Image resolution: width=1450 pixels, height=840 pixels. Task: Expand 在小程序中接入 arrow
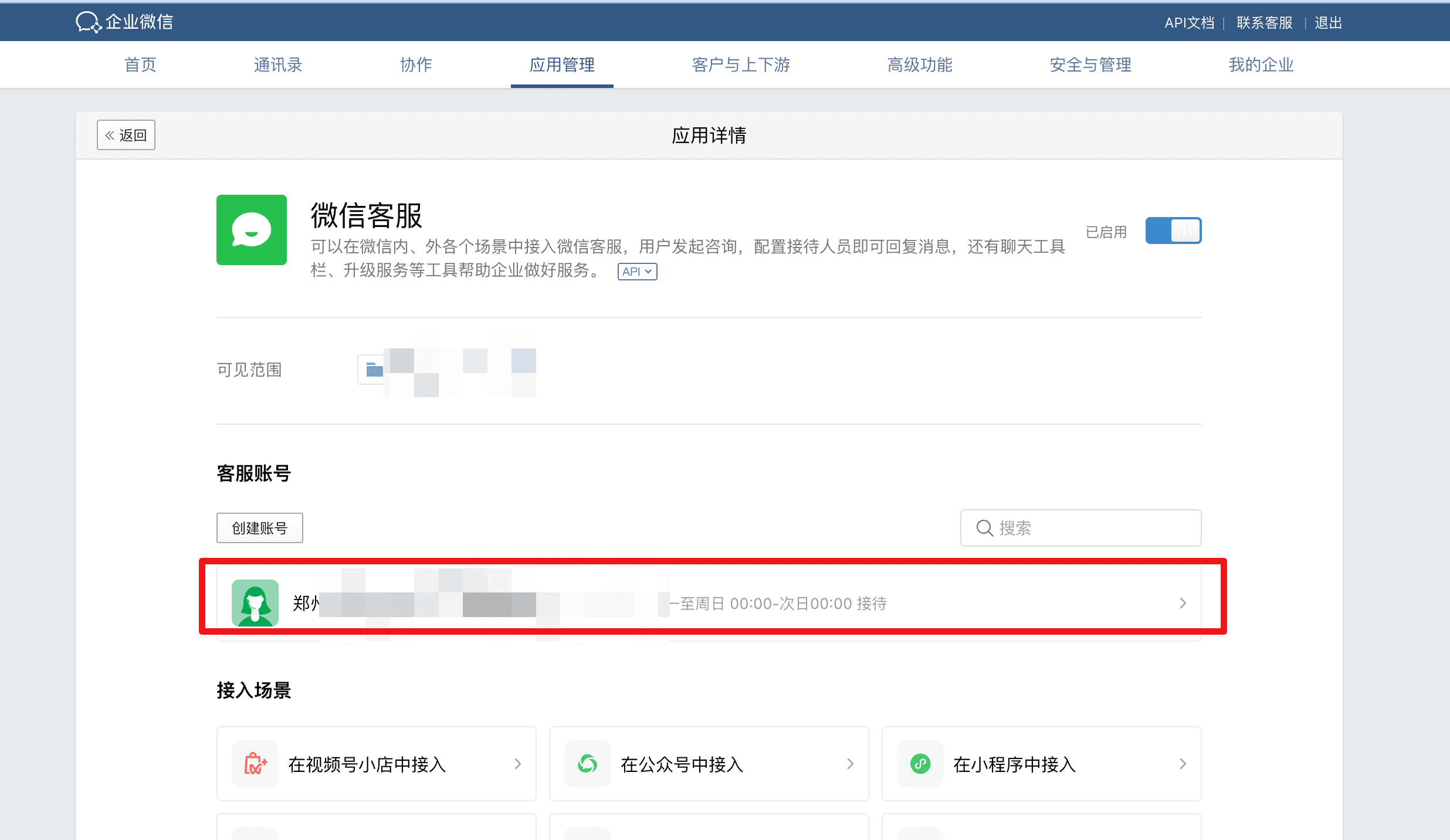coord(1183,764)
